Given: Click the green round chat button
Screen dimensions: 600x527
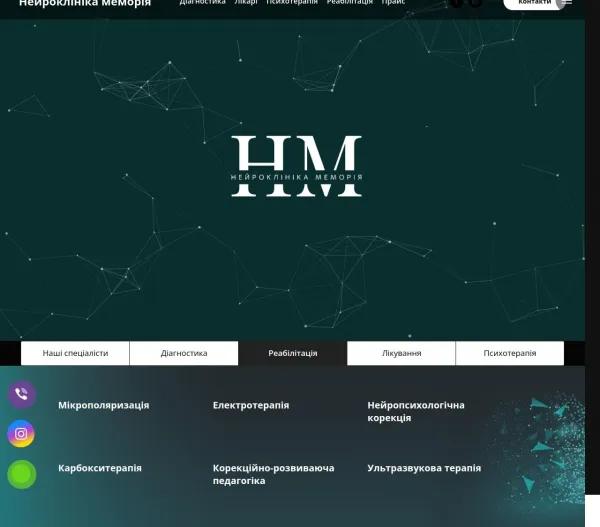Looking at the screenshot, I should (x=22, y=475).
